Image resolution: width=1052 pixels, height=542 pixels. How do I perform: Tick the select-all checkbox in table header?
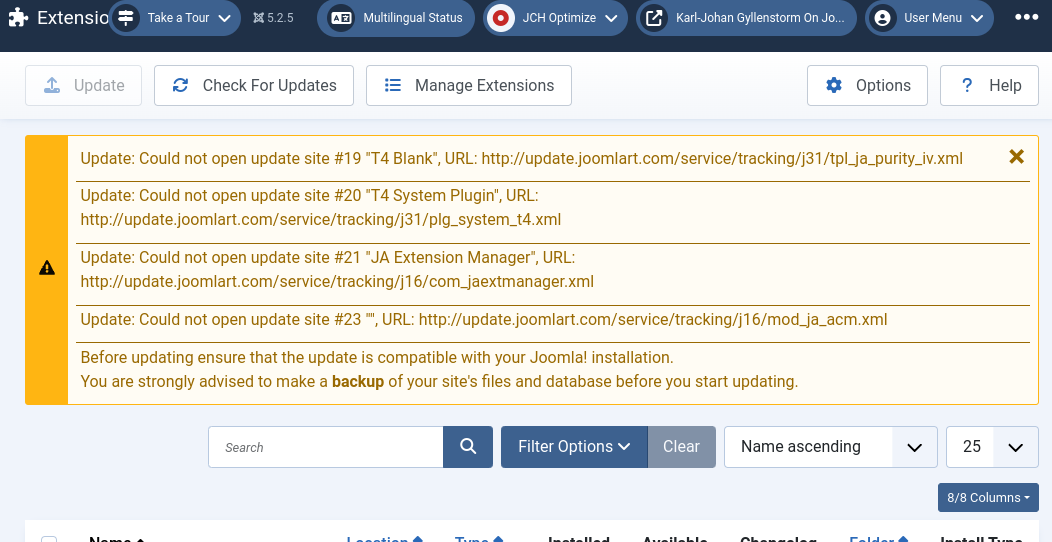pyautogui.click(x=49, y=539)
